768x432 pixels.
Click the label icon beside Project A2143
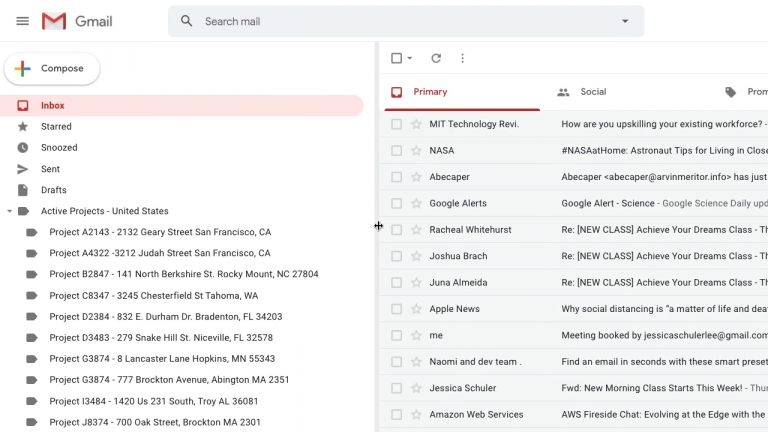pyautogui.click(x=32, y=232)
